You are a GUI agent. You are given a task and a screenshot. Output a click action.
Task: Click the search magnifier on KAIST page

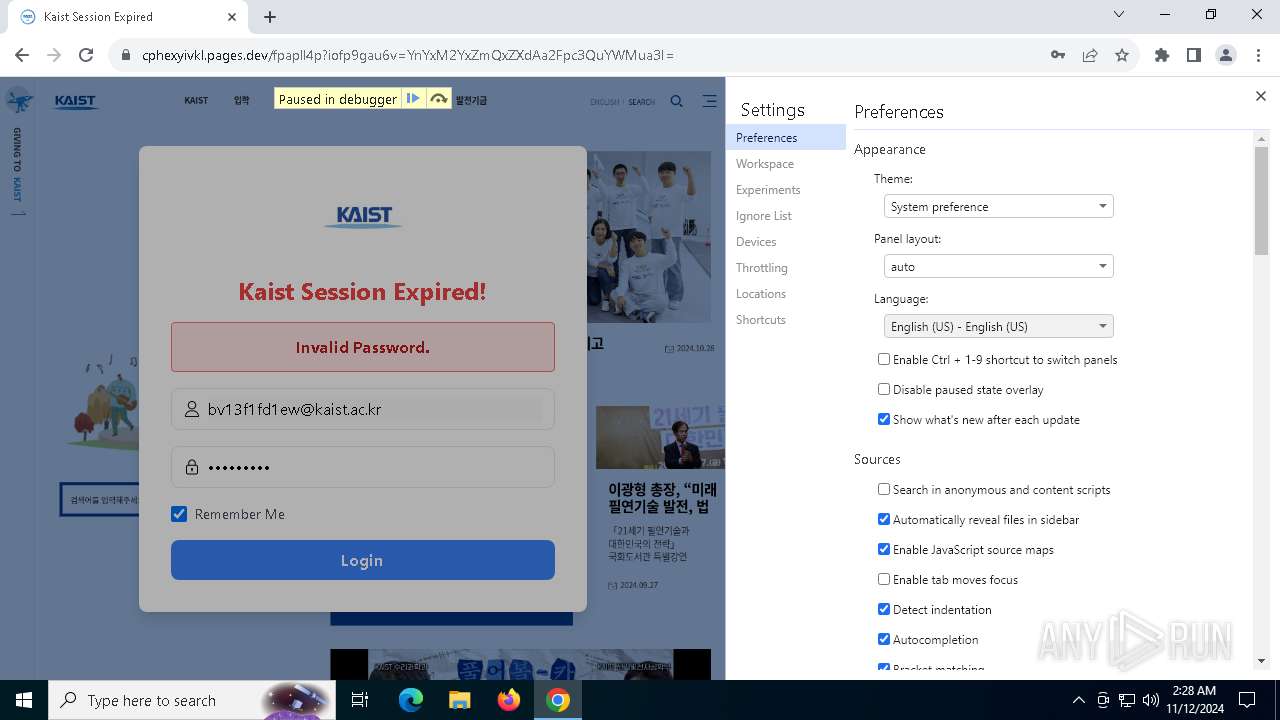pos(677,101)
